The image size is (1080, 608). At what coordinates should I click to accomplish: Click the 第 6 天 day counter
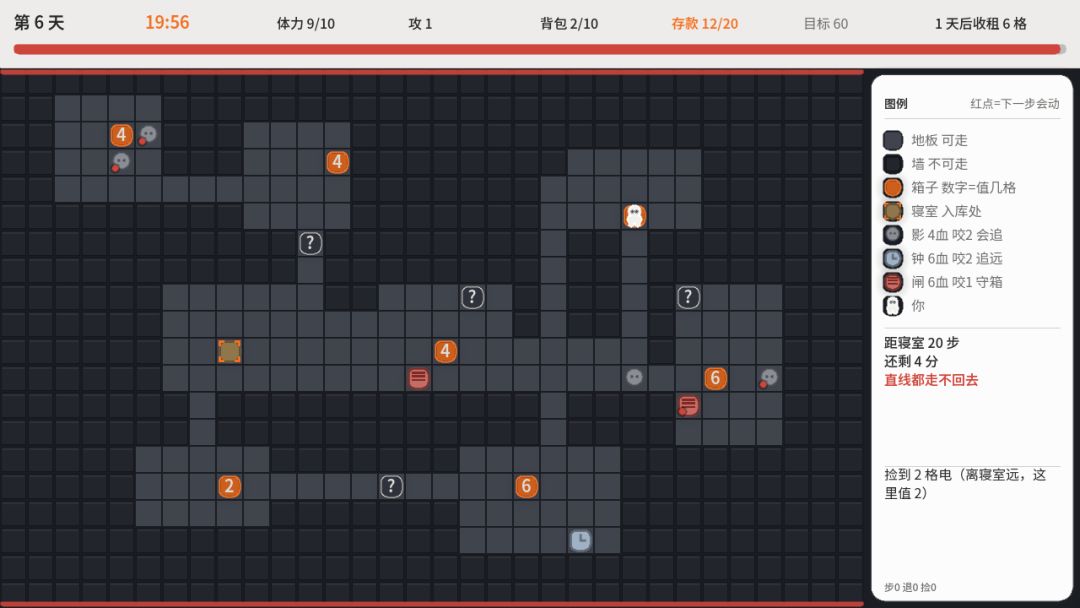point(39,23)
